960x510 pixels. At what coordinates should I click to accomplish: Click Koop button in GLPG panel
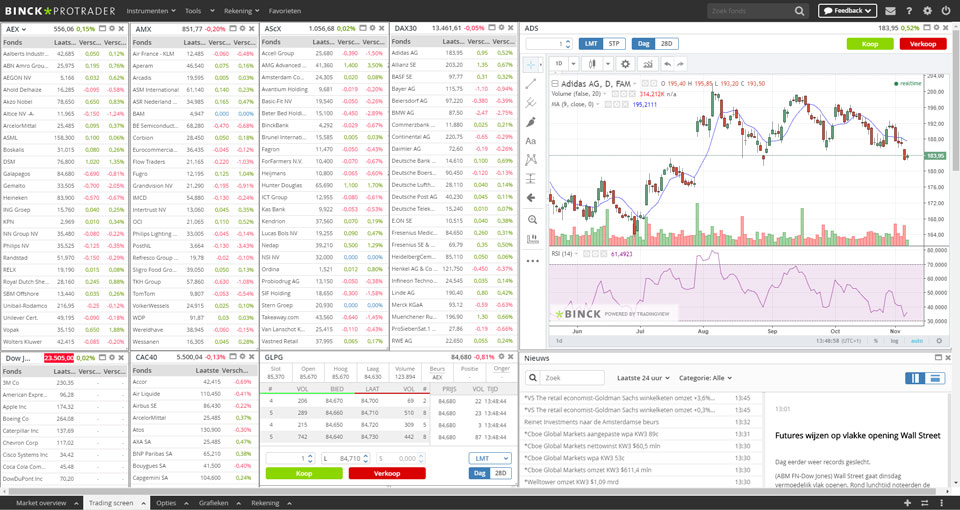[x=304, y=473]
